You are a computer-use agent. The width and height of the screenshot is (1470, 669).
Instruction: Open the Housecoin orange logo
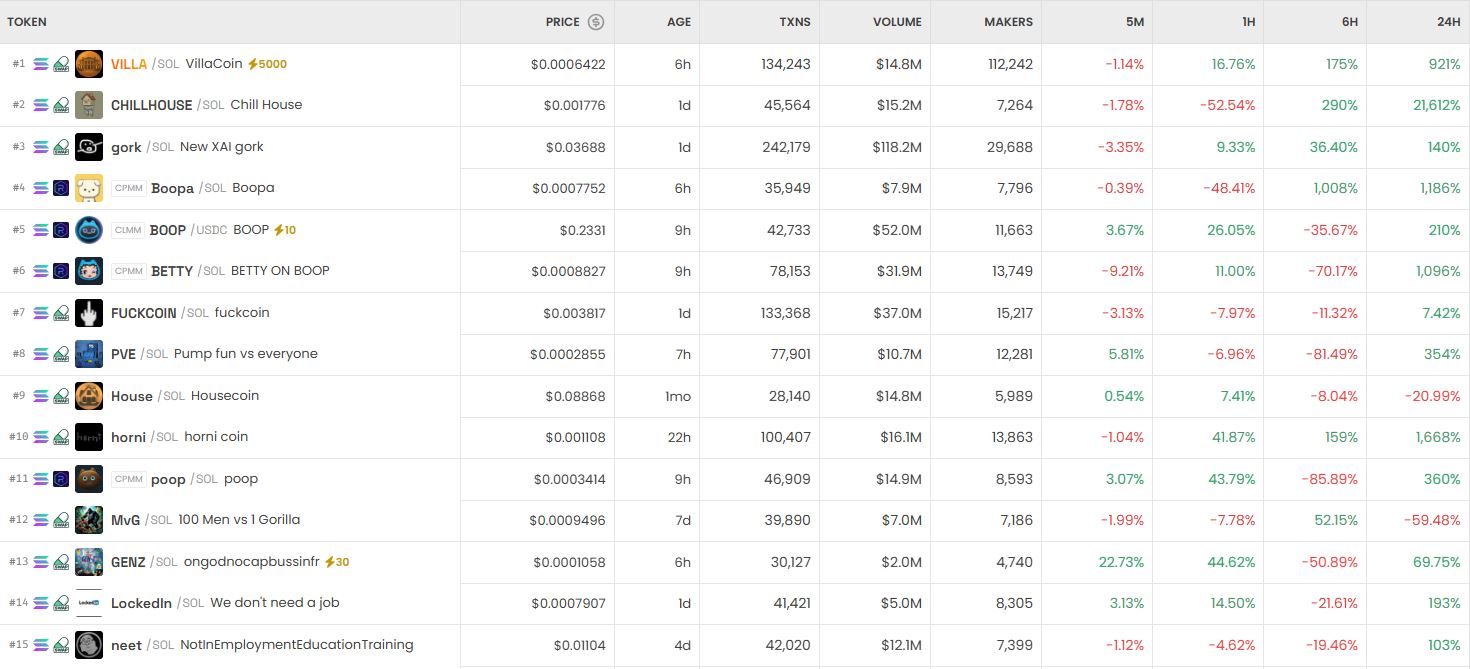[x=89, y=396]
